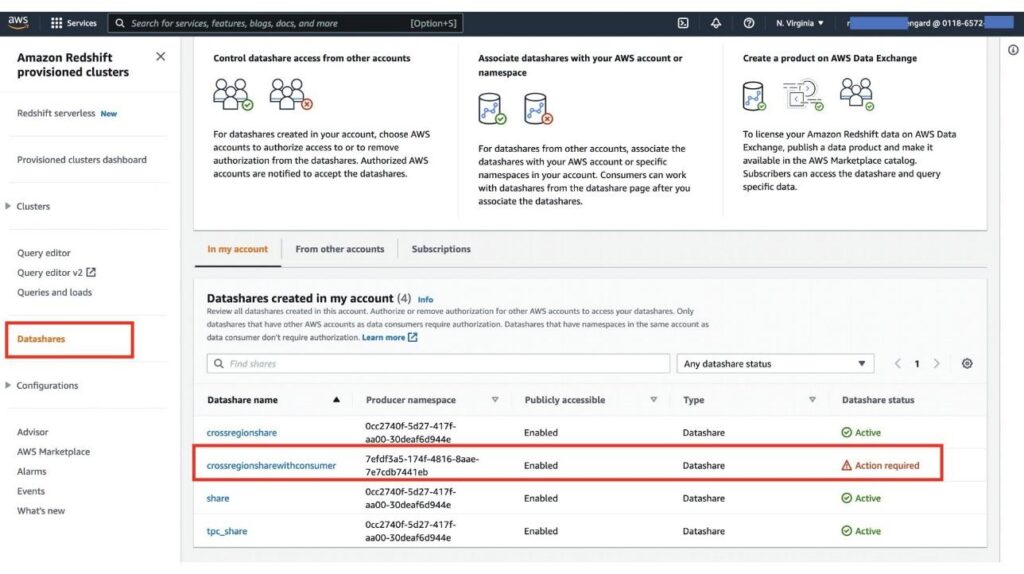Open Events navigation item

[31, 490]
